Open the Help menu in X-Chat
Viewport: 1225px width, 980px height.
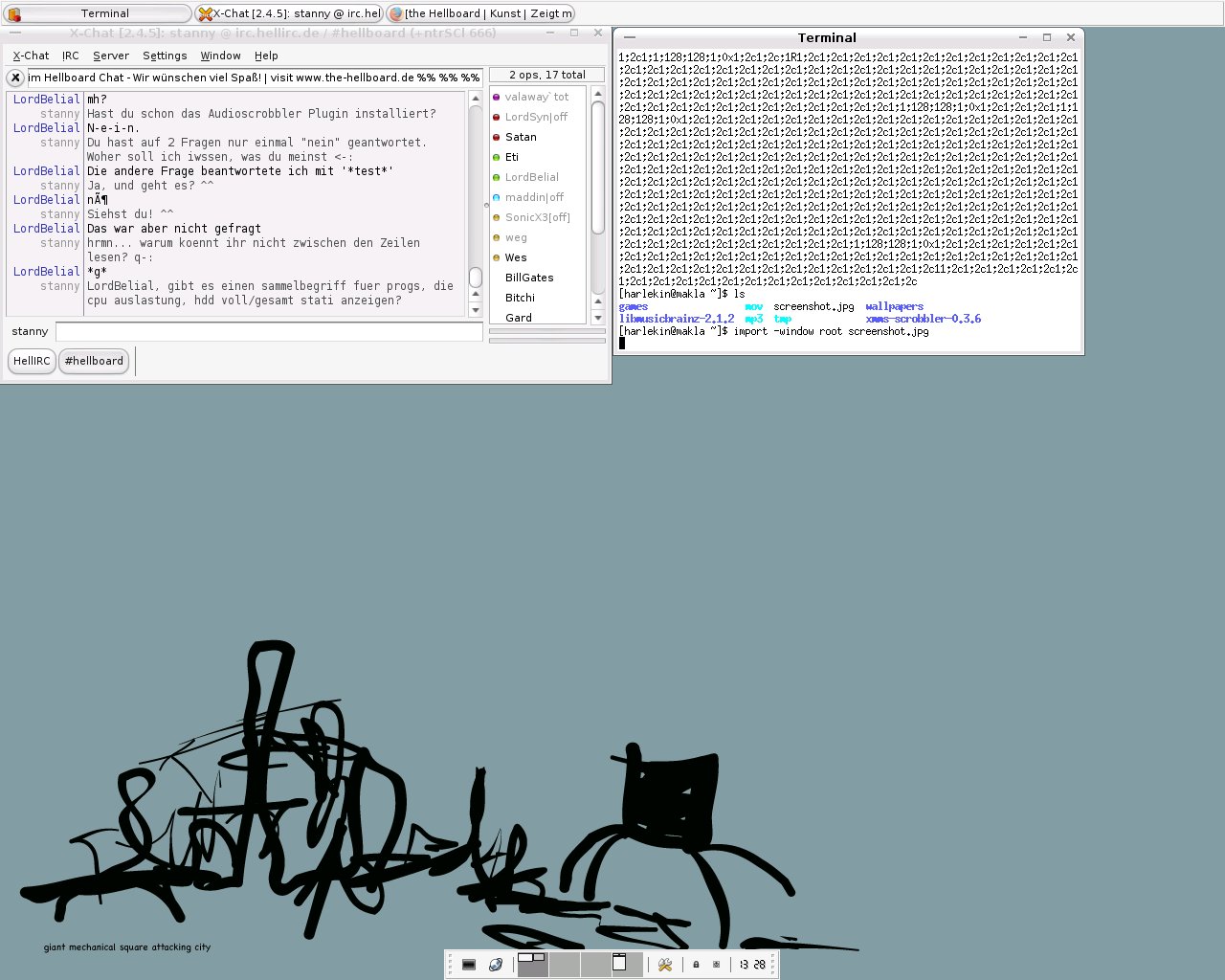click(x=266, y=56)
